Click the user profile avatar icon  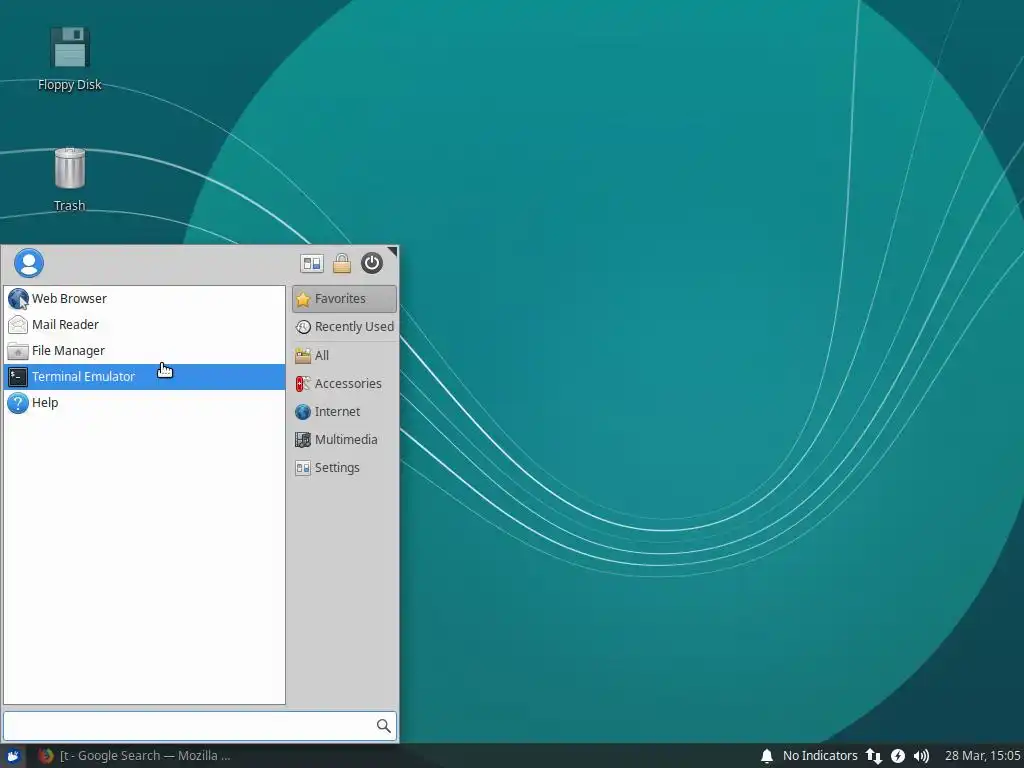pyautogui.click(x=29, y=263)
